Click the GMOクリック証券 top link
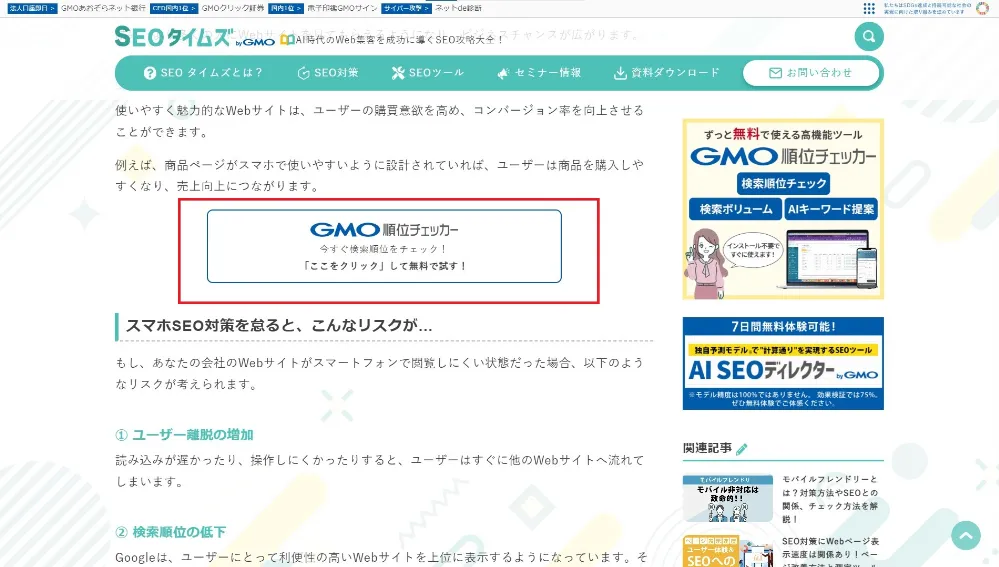 (233, 8)
